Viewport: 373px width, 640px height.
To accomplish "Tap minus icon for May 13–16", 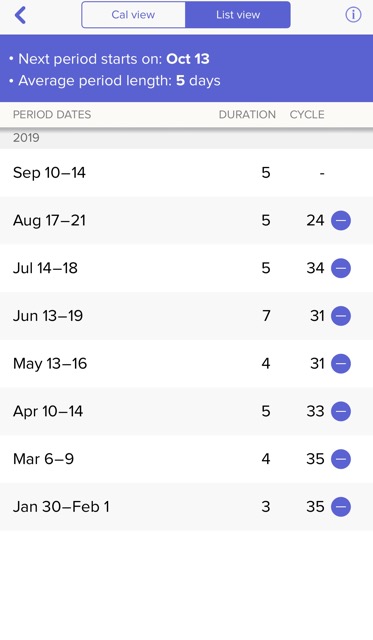I will (341, 364).
